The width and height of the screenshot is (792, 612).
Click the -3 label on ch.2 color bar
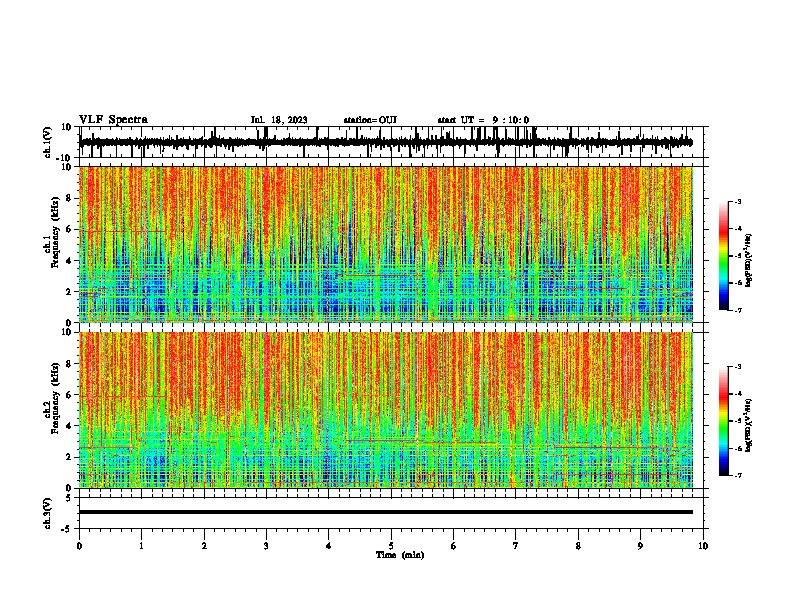pyautogui.click(x=738, y=367)
